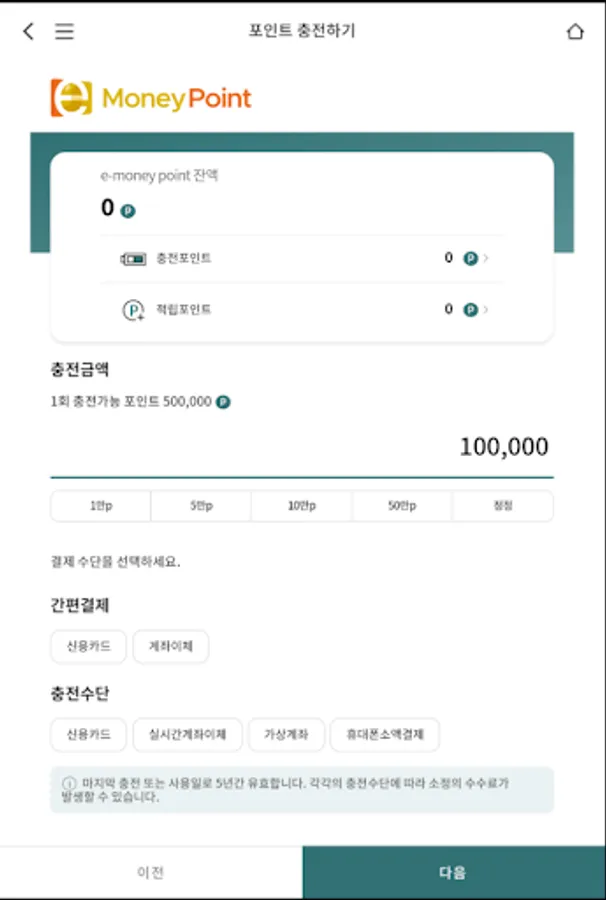The image size is (606, 900).
Task: Click the e-MoneyPoint logo
Action: point(151,98)
